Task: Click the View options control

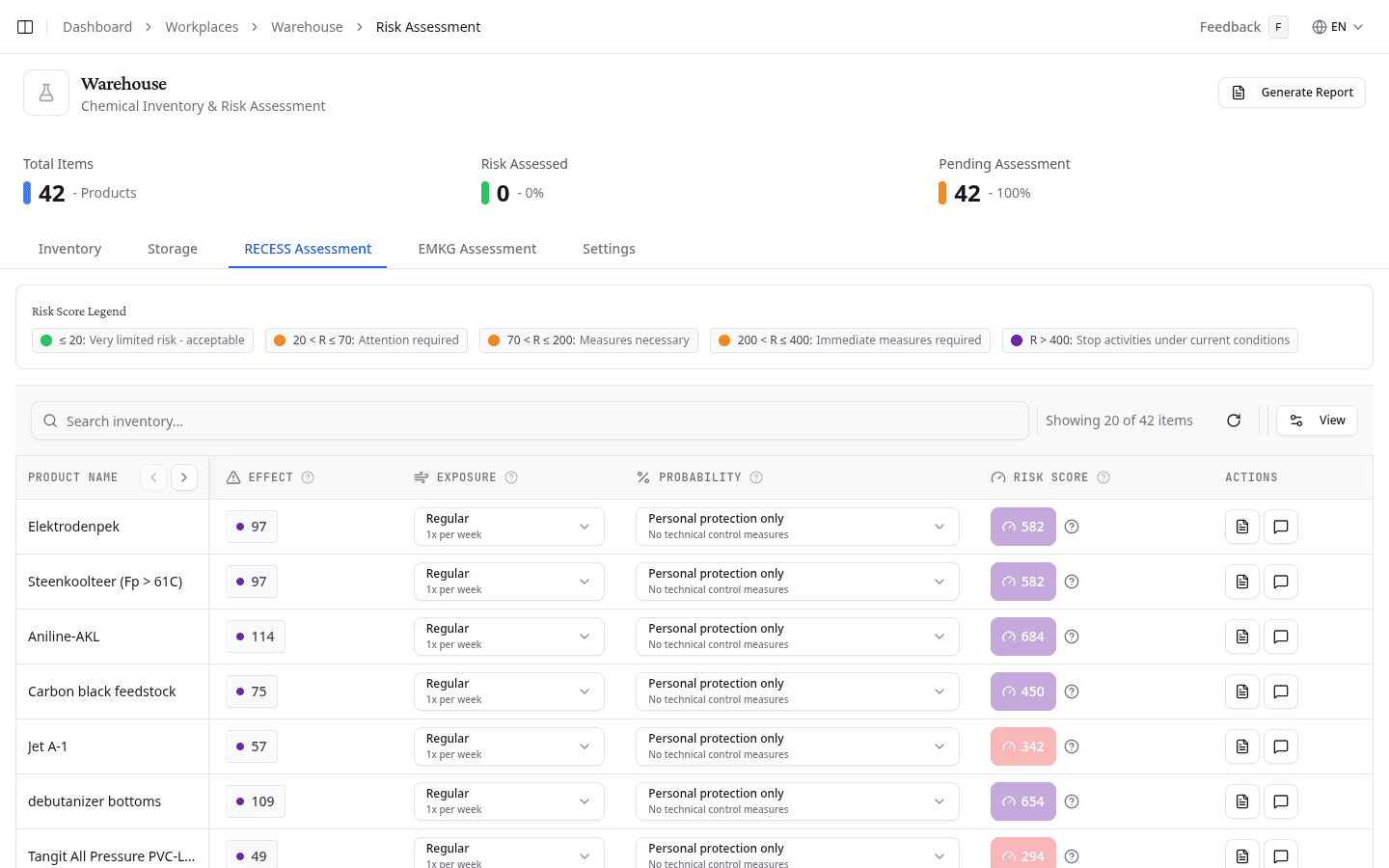Action: 1317,420
